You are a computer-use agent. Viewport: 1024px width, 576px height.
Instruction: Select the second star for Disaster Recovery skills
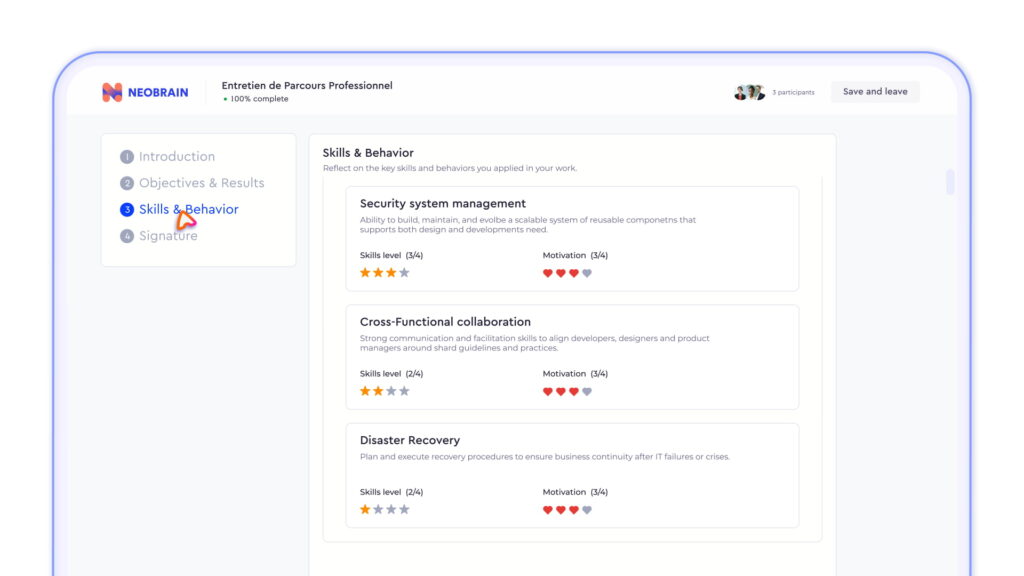378,508
